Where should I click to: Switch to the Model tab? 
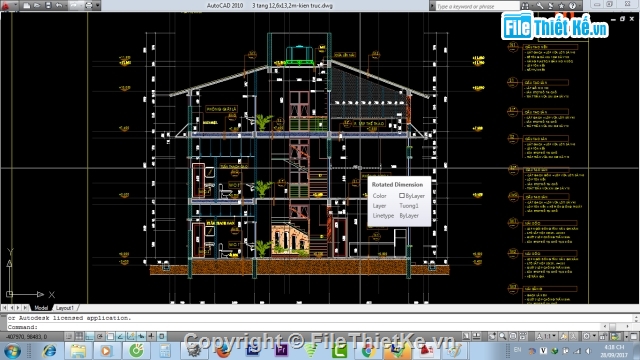(41, 308)
